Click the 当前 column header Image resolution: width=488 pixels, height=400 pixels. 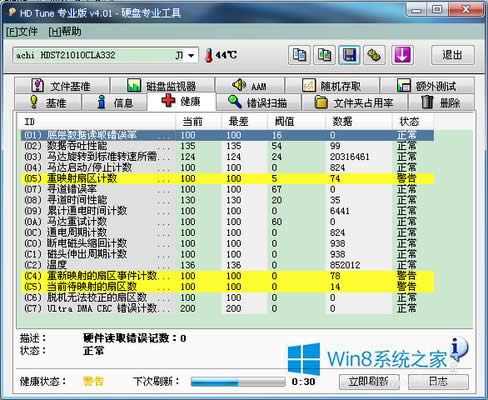(x=198, y=122)
